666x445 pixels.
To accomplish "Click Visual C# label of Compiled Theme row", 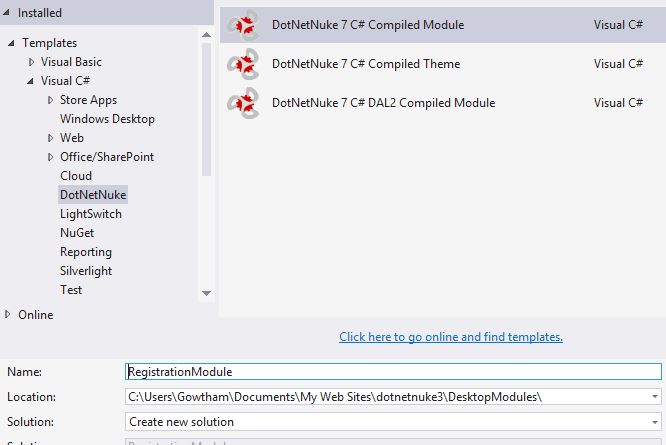I will (x=618, y=64).
